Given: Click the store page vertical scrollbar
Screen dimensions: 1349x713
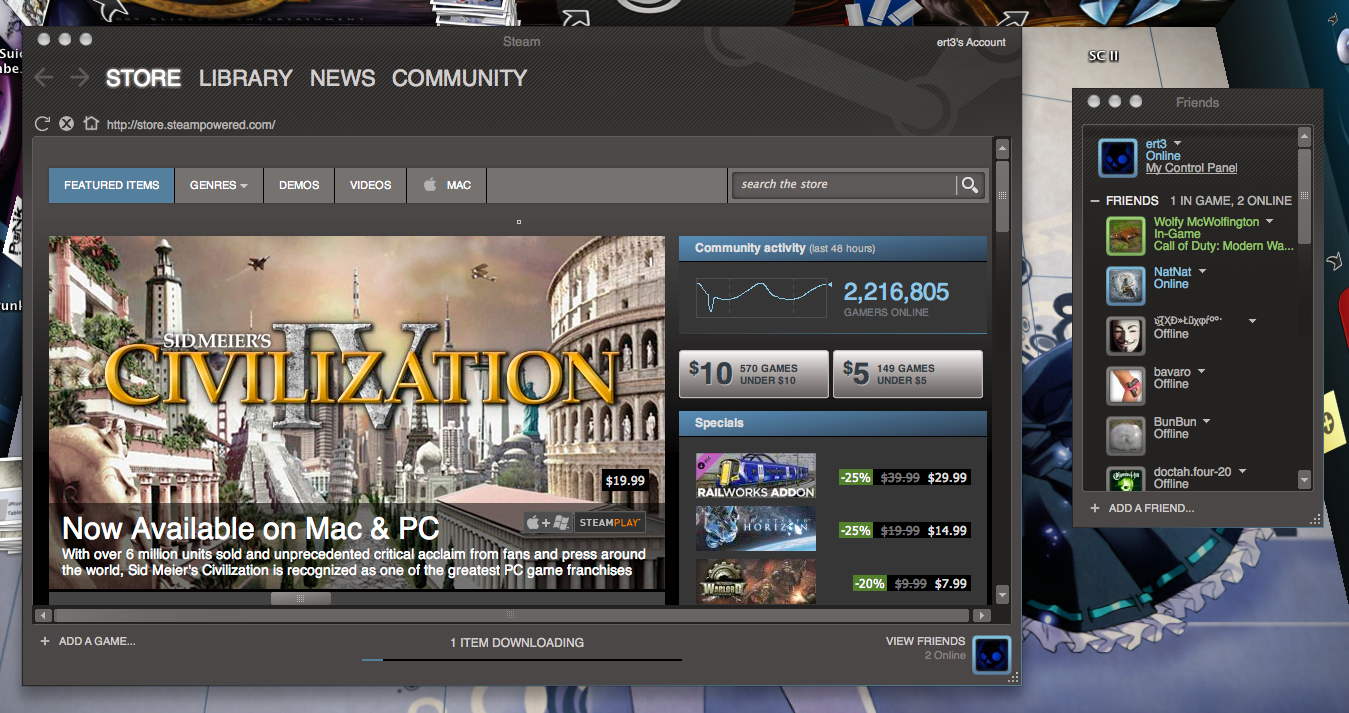Looking at the screenshot, I should [1002, 196].
